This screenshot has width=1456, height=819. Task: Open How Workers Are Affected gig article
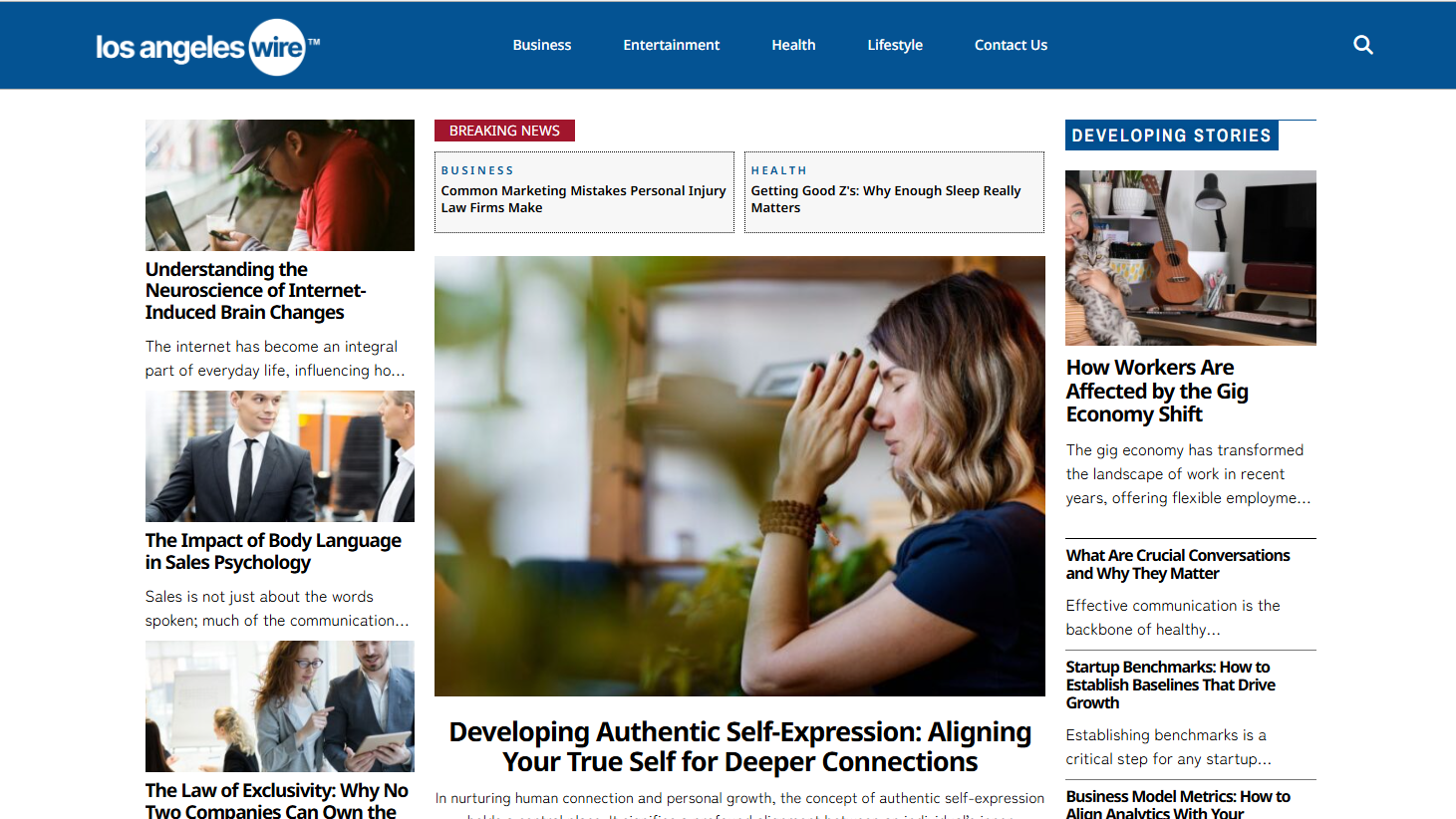1157,392
